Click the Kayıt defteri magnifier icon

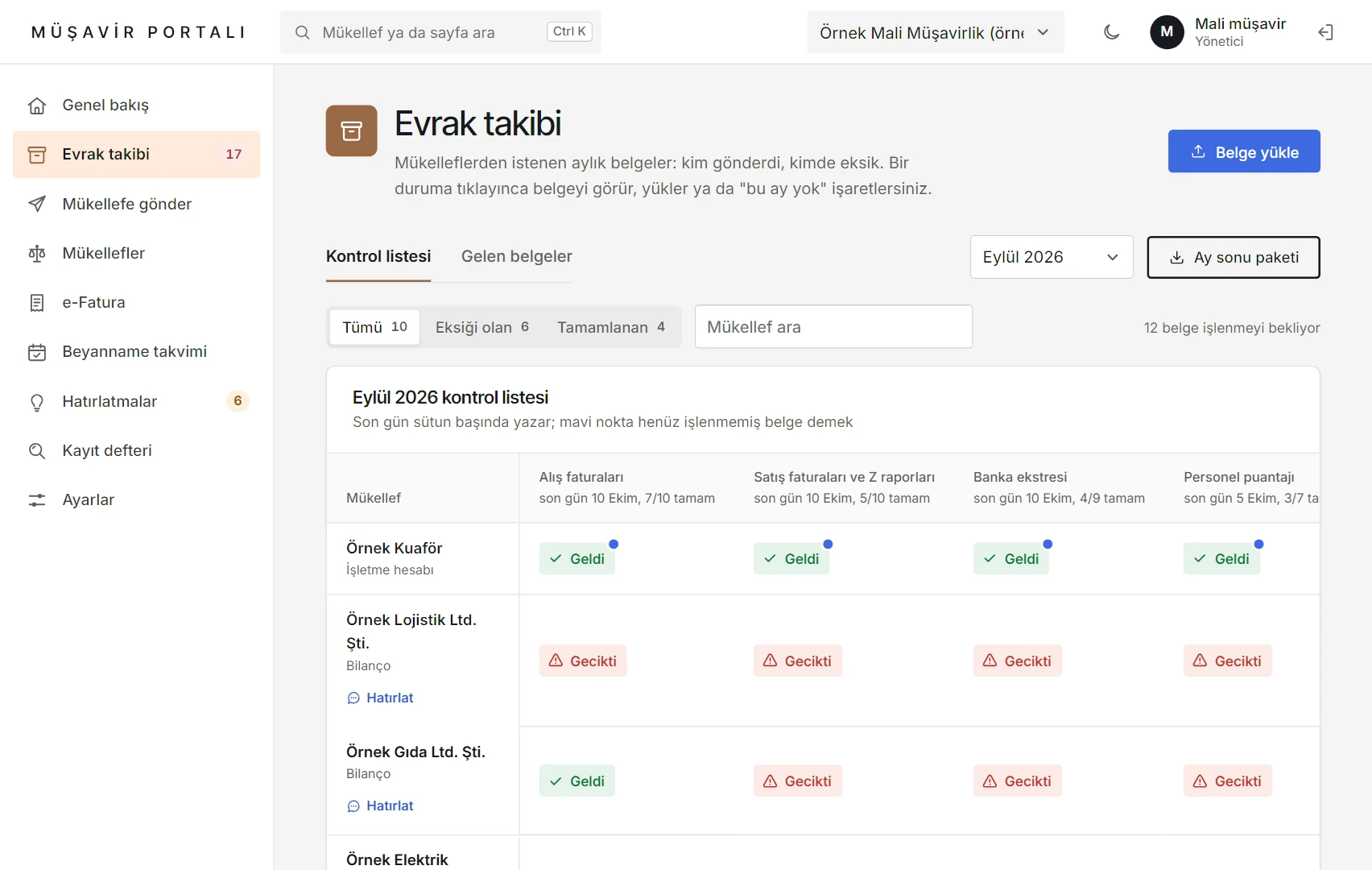click(x=37, y=451)
